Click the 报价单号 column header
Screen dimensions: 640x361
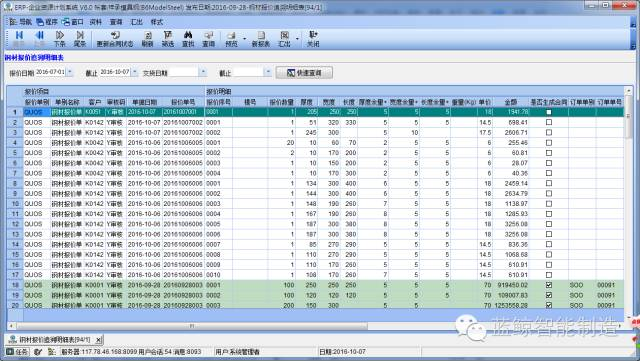pyautogui.click(x=183, y=102)
